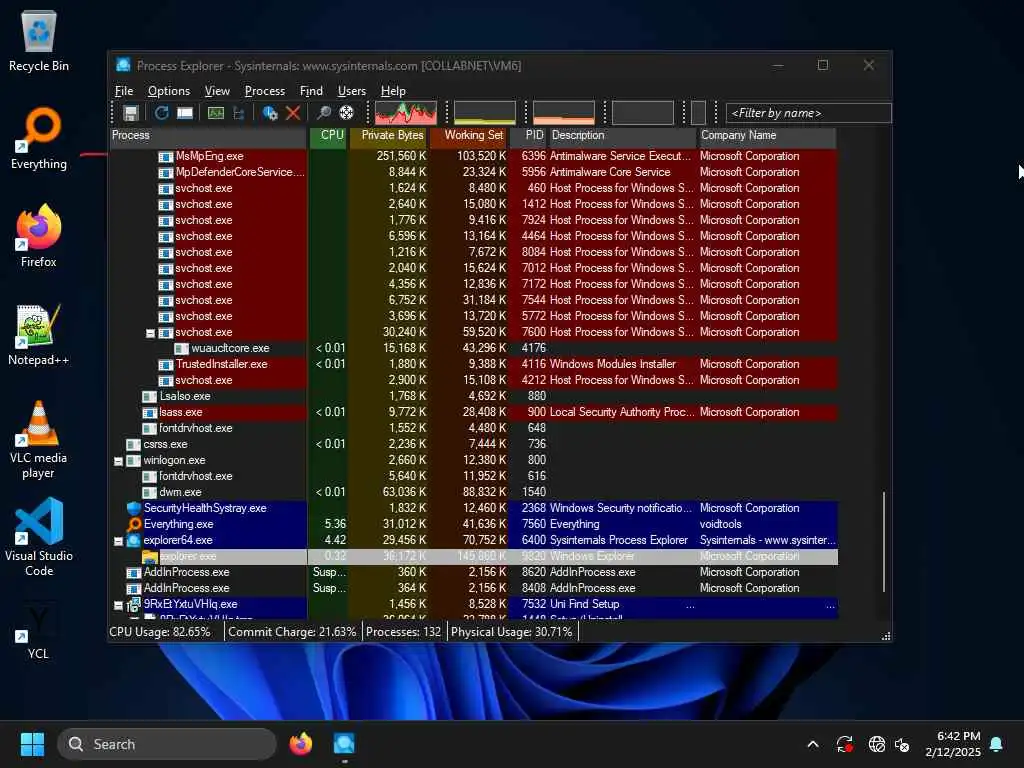1024x768 pixels.
Task: Click the red X Kill Process icon
Action: coord(293,113)
